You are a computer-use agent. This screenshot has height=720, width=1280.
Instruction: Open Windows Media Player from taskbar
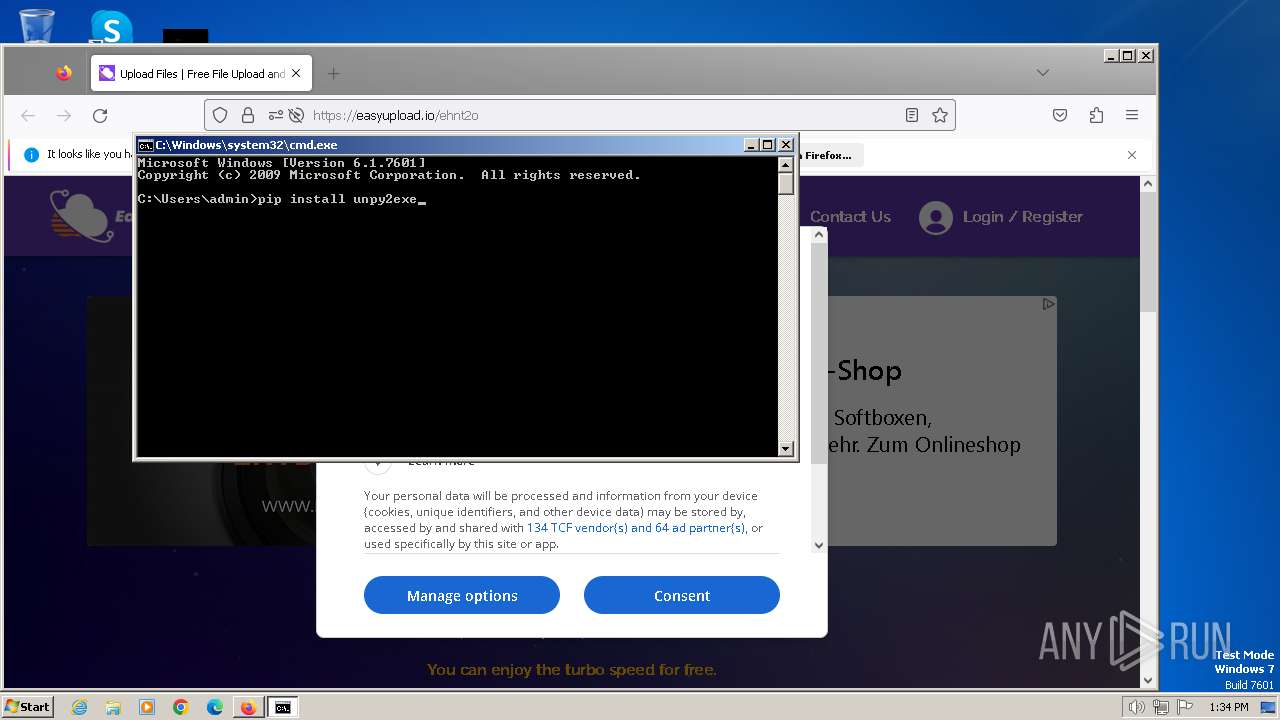147,707
